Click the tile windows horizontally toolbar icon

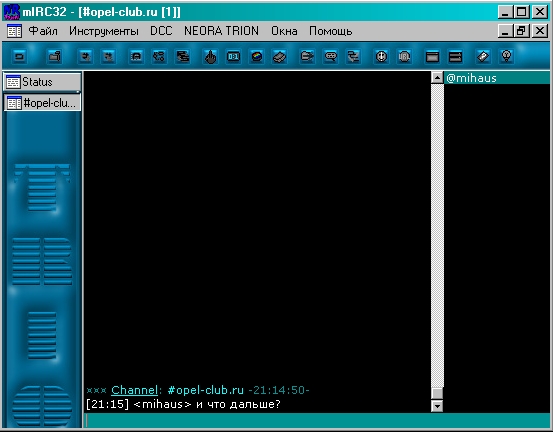pos(455,56)
